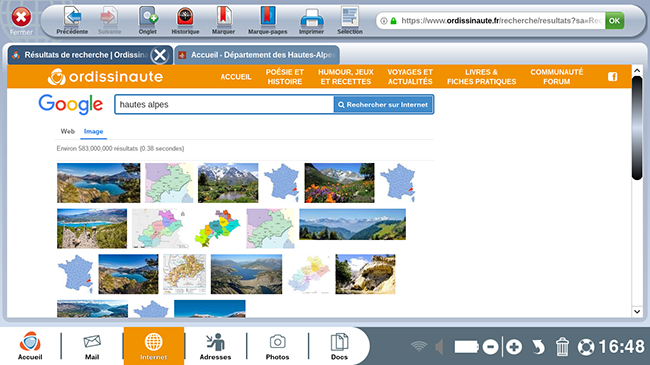
Task: Open the VOYAGES ET ACTUALITÉS menu
Action: (x=410, y=77)
